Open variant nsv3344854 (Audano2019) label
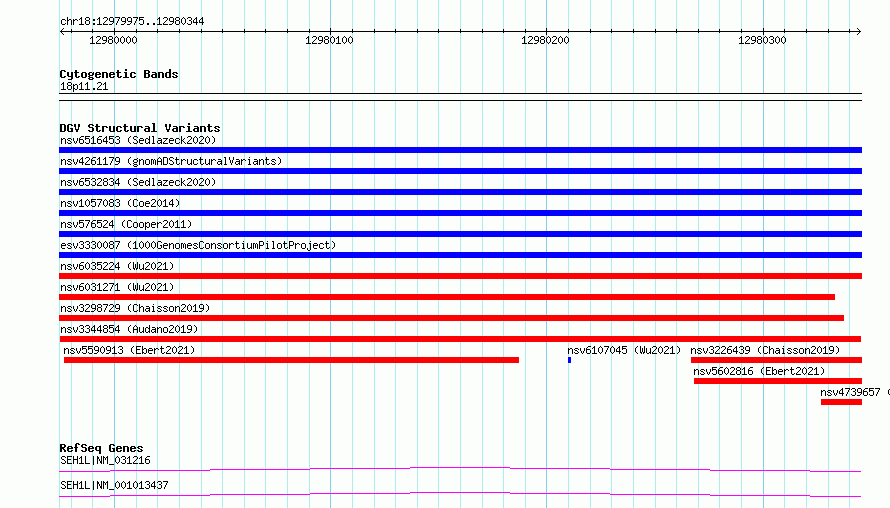 [x=129, y=329]
